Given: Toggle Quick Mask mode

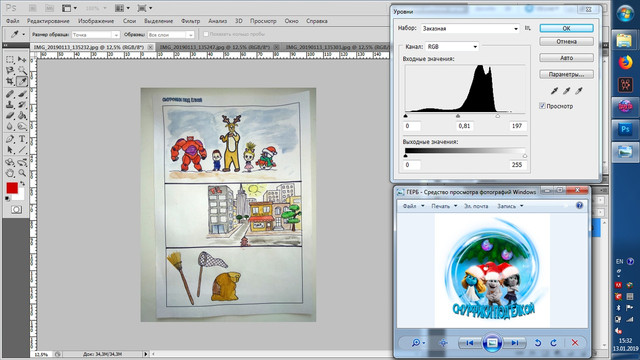Looking at the screenshot, I should [x=16, y=209].
